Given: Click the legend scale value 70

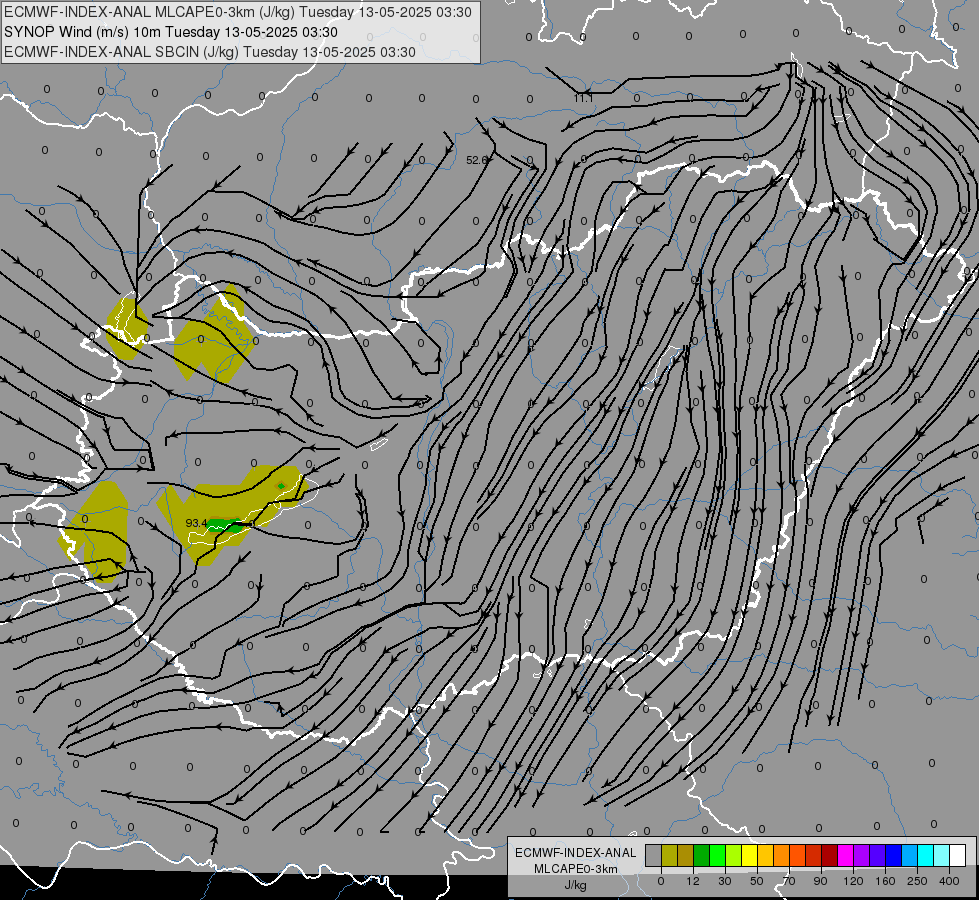Looking at the screenshot, I should [x=789, y=881].
